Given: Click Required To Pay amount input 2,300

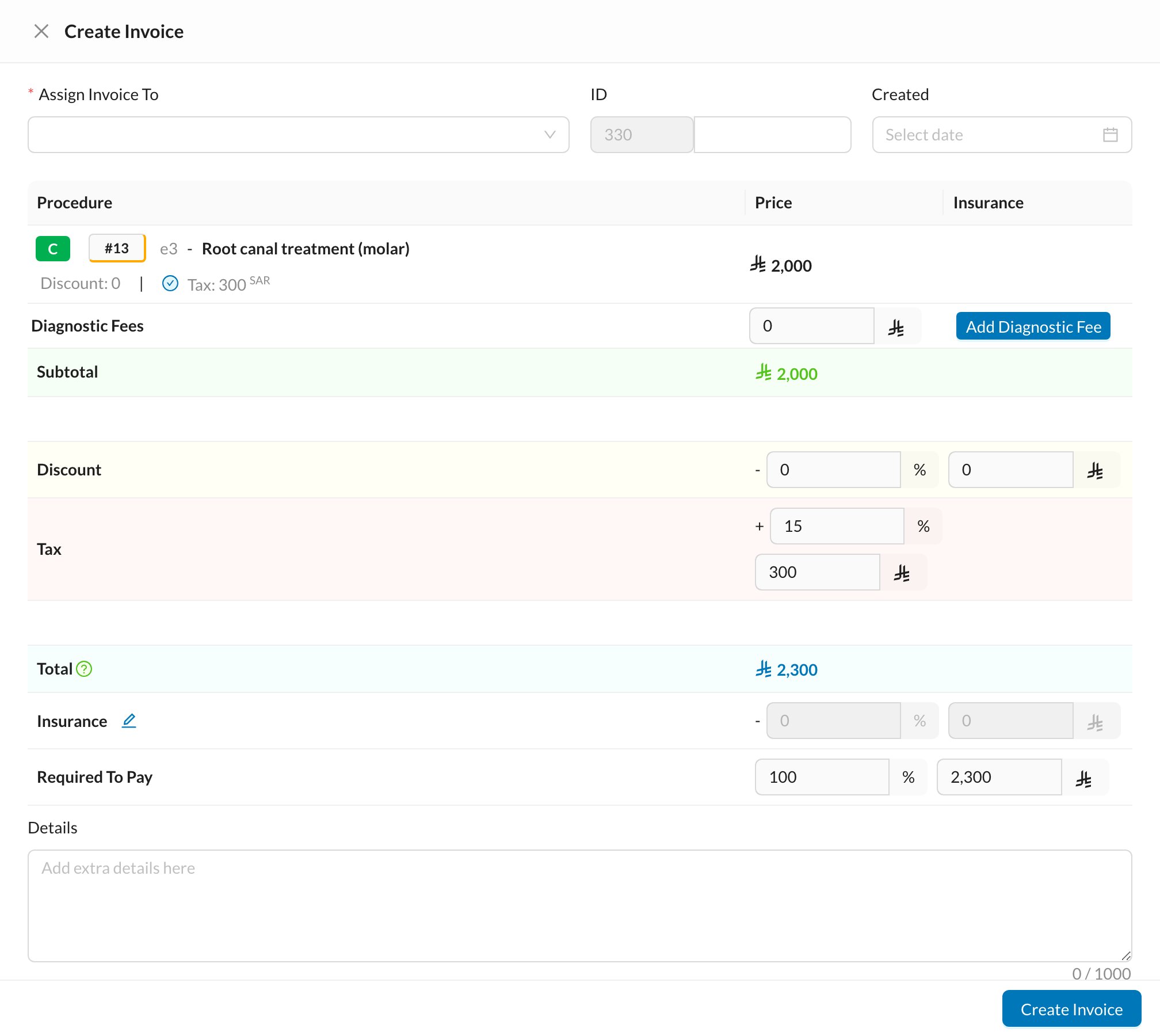Looking at the screenshot, I should pyautogui.click(x=999, y=777).
